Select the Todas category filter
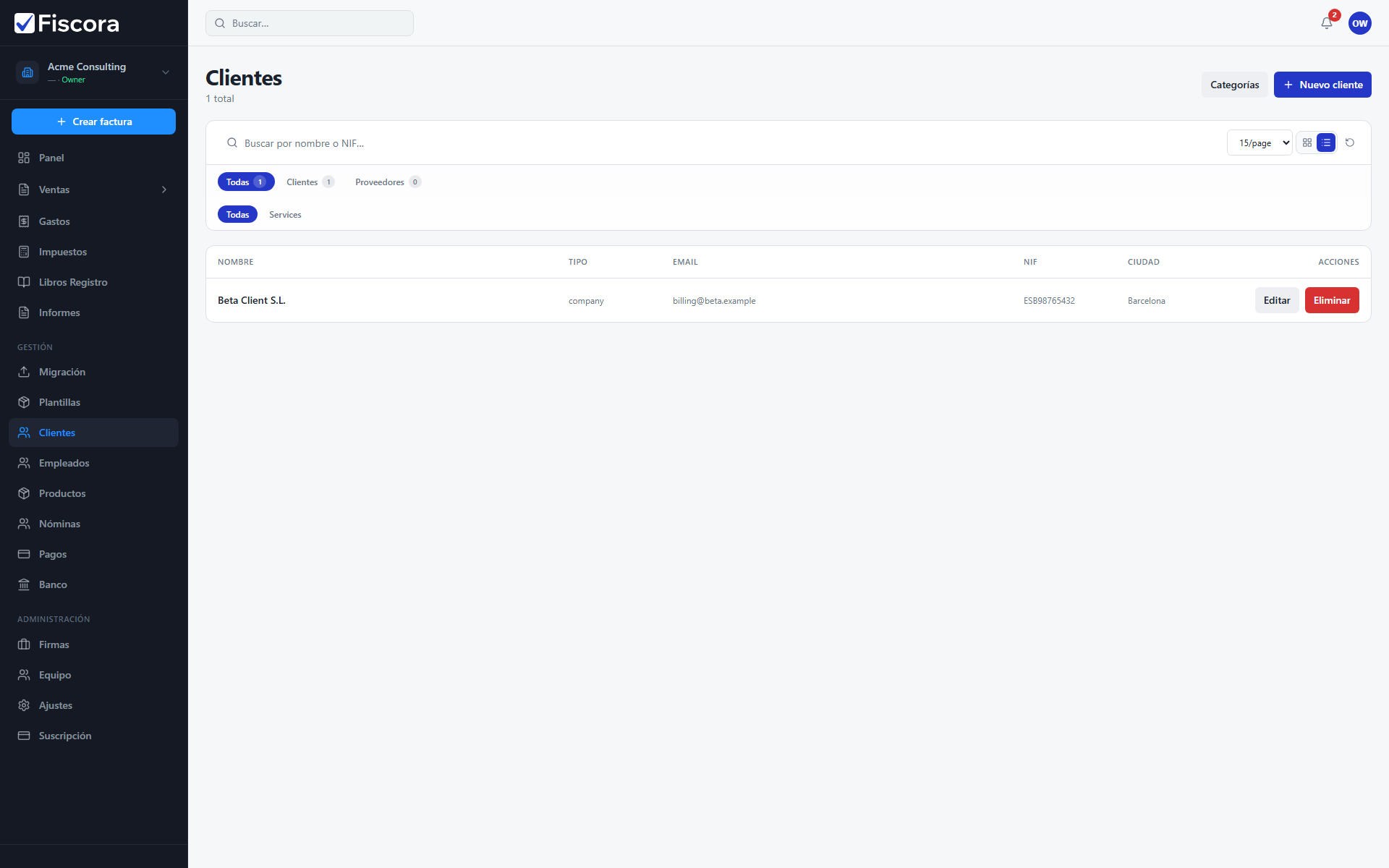The width and height of the screenshot is (1389, 868). click(237, 214)
